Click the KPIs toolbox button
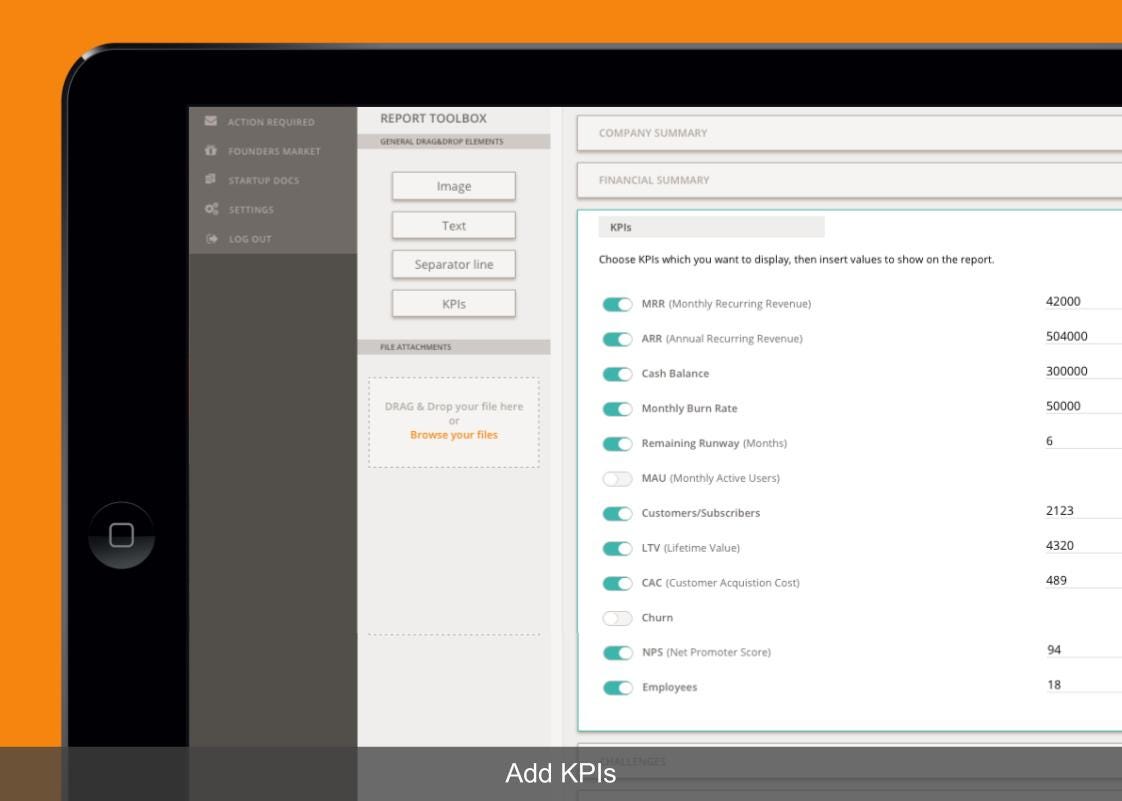 (454, 304)
